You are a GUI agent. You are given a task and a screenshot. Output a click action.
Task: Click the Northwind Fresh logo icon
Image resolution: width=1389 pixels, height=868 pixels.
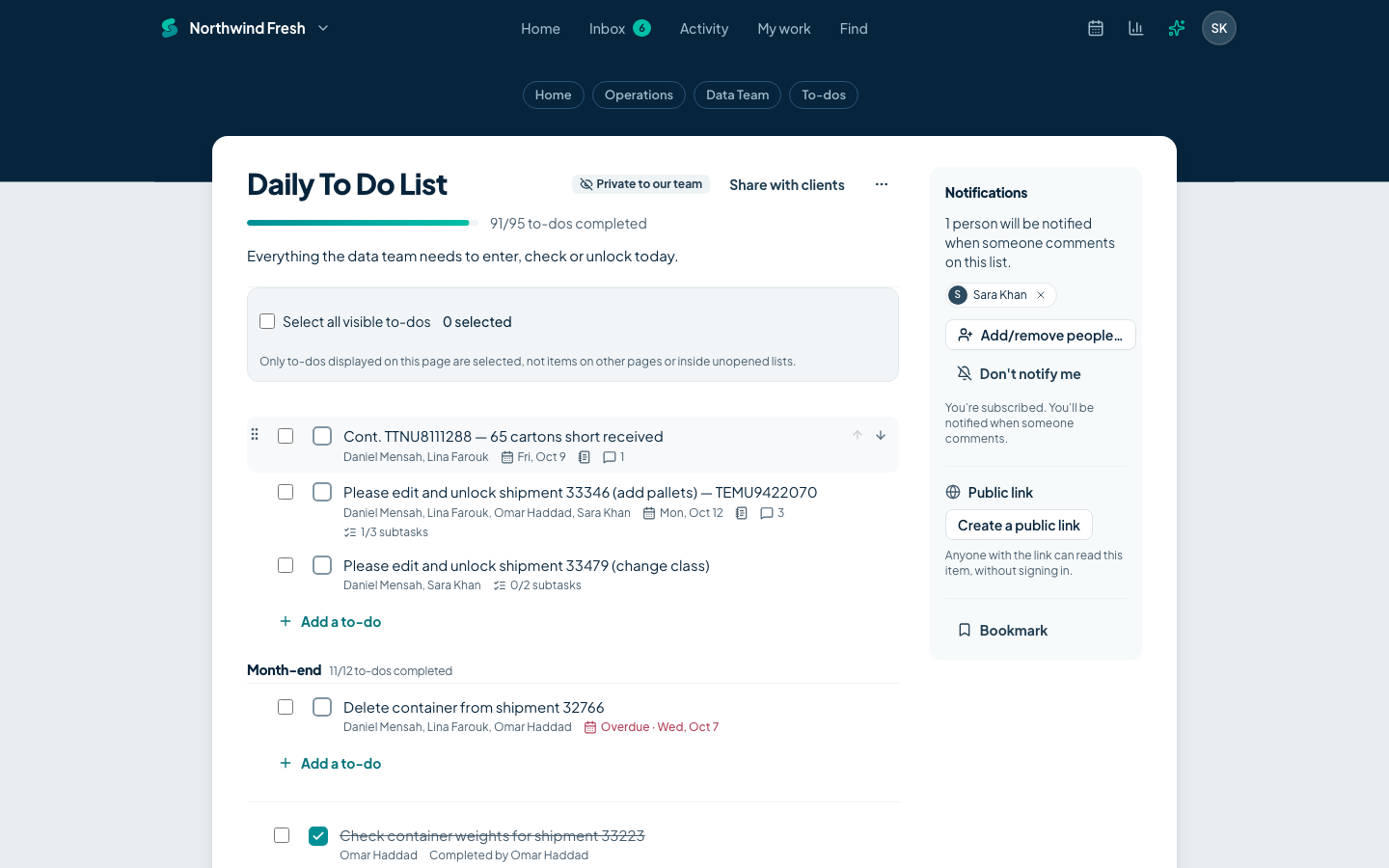(x=170, y=28)
